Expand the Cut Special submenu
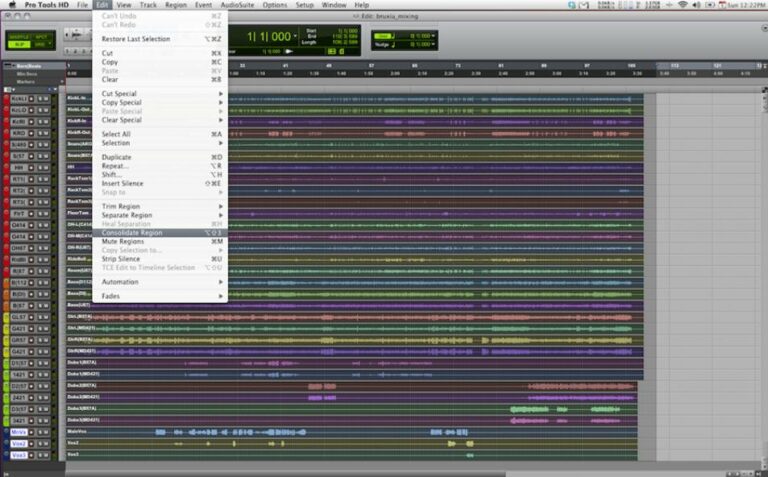This screenshot has width=768, height=477. (162, 94)
